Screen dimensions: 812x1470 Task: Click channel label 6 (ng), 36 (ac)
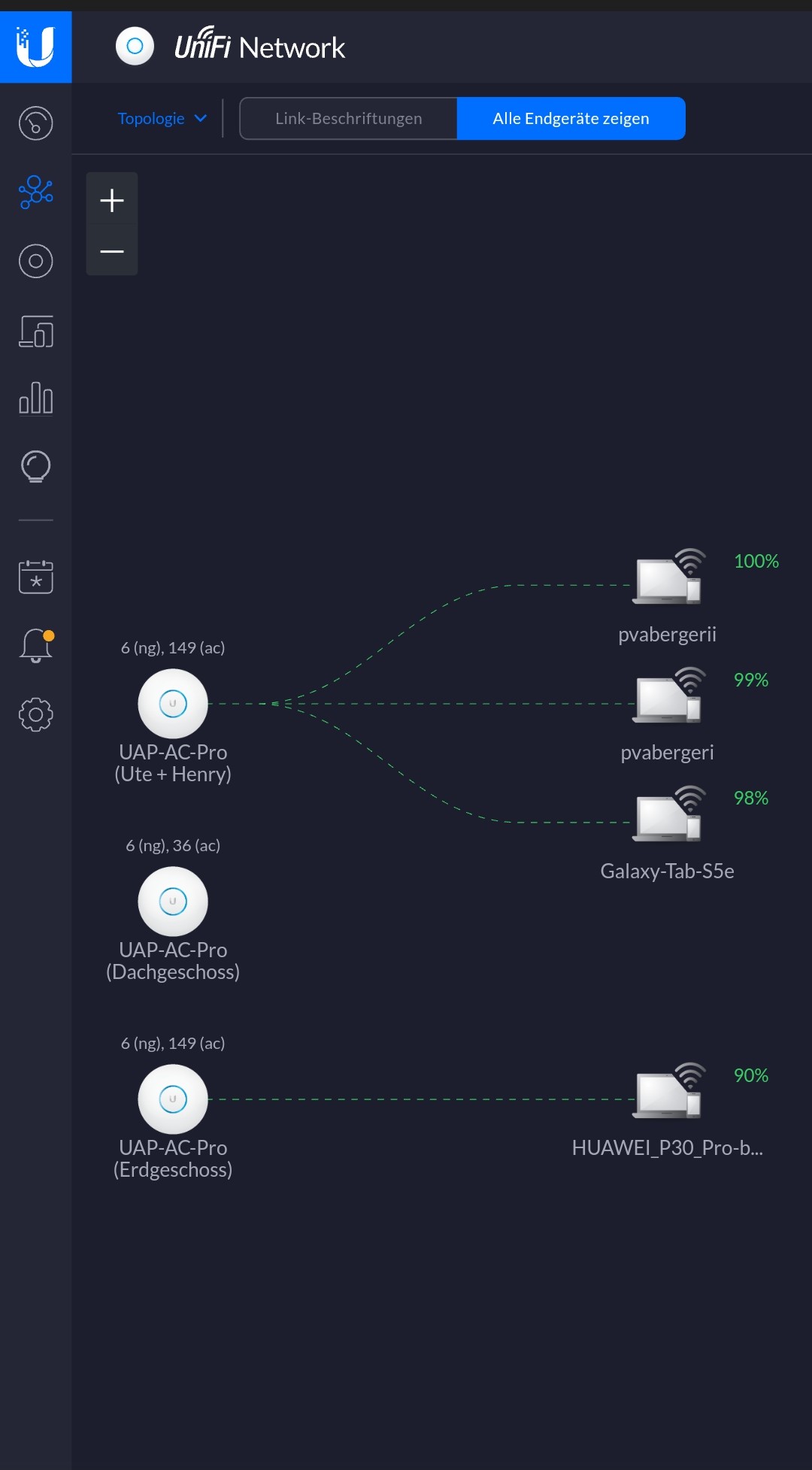click(173, 845)
